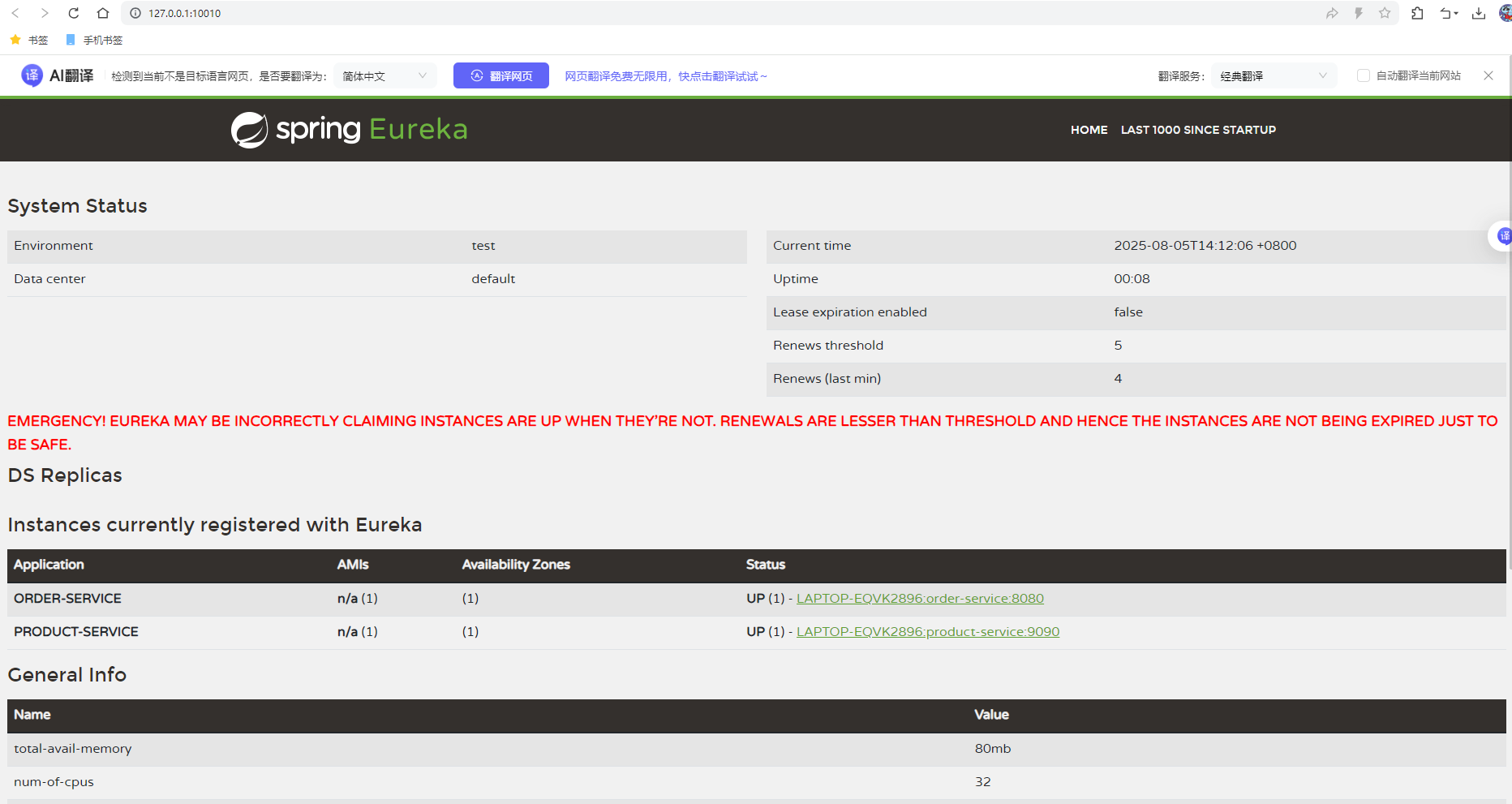1512x804 pixels.
Task: Click the share arrow icon in address bar
Action: (x=1332, y=13)
